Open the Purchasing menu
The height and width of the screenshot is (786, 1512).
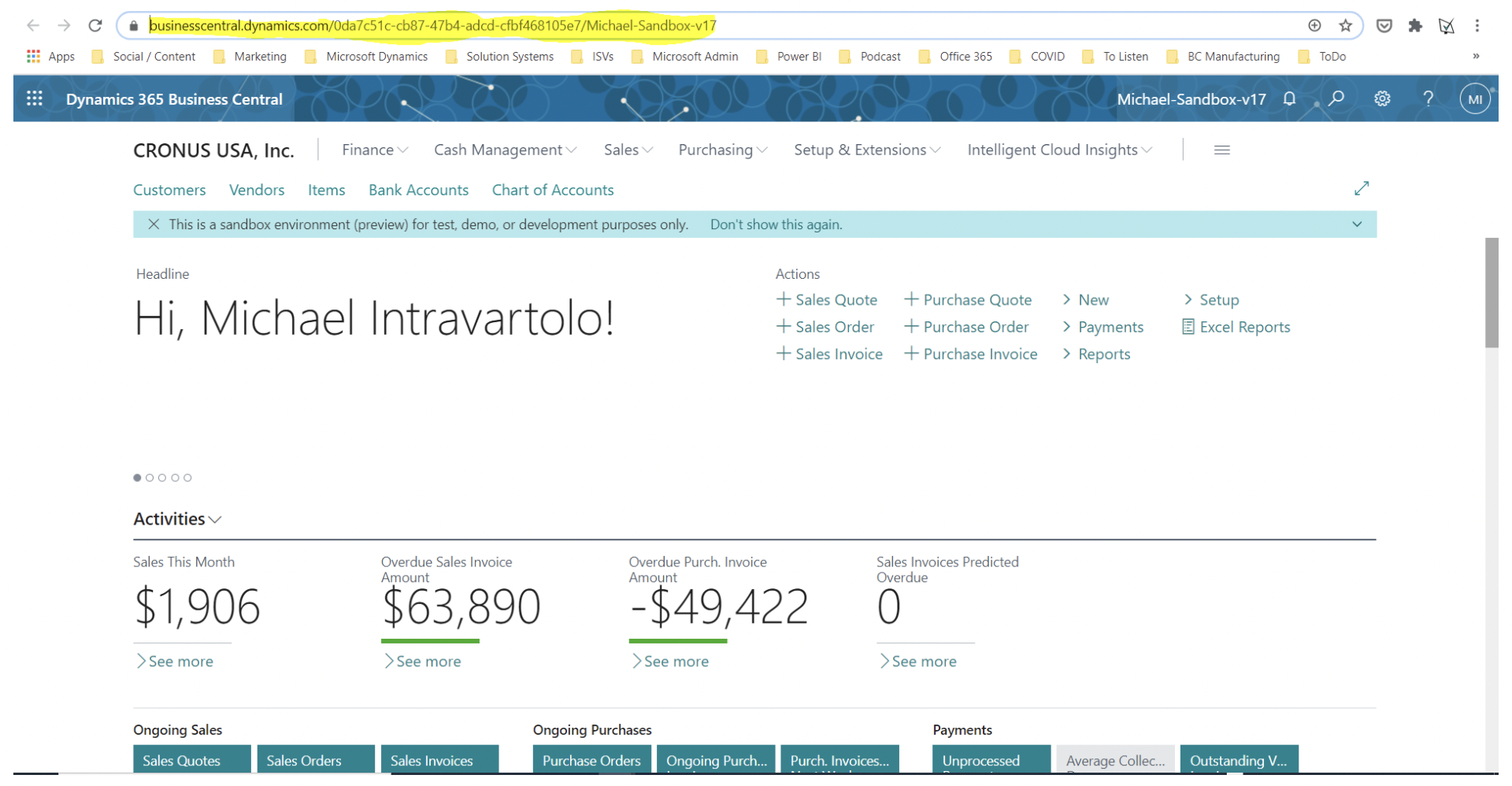[722, 150]
